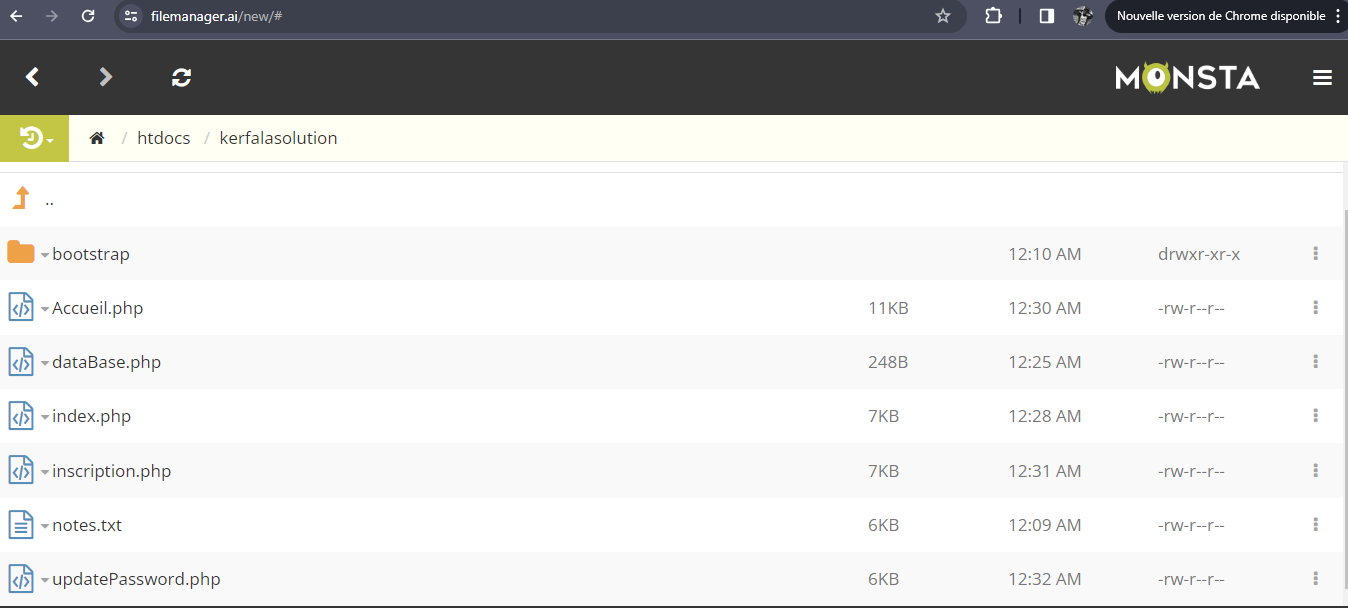Open options menu for bootstrap row
The width and height of the screenshot is (1348, 608).
point(1315,254)
